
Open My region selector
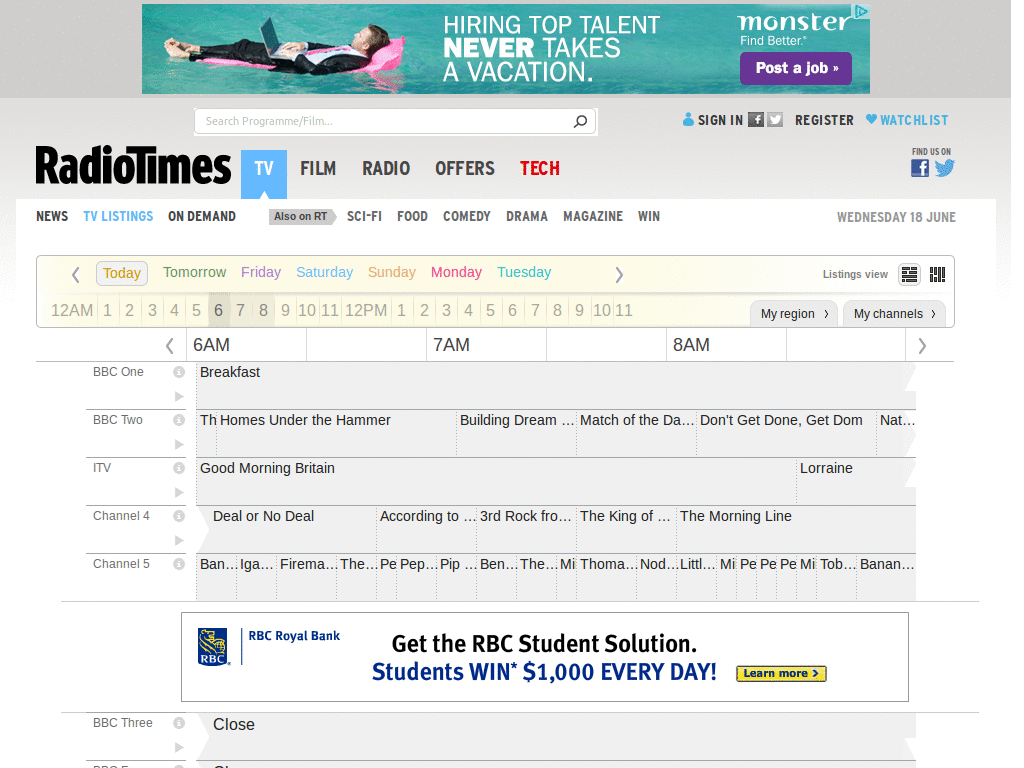[x=794, y=313]
